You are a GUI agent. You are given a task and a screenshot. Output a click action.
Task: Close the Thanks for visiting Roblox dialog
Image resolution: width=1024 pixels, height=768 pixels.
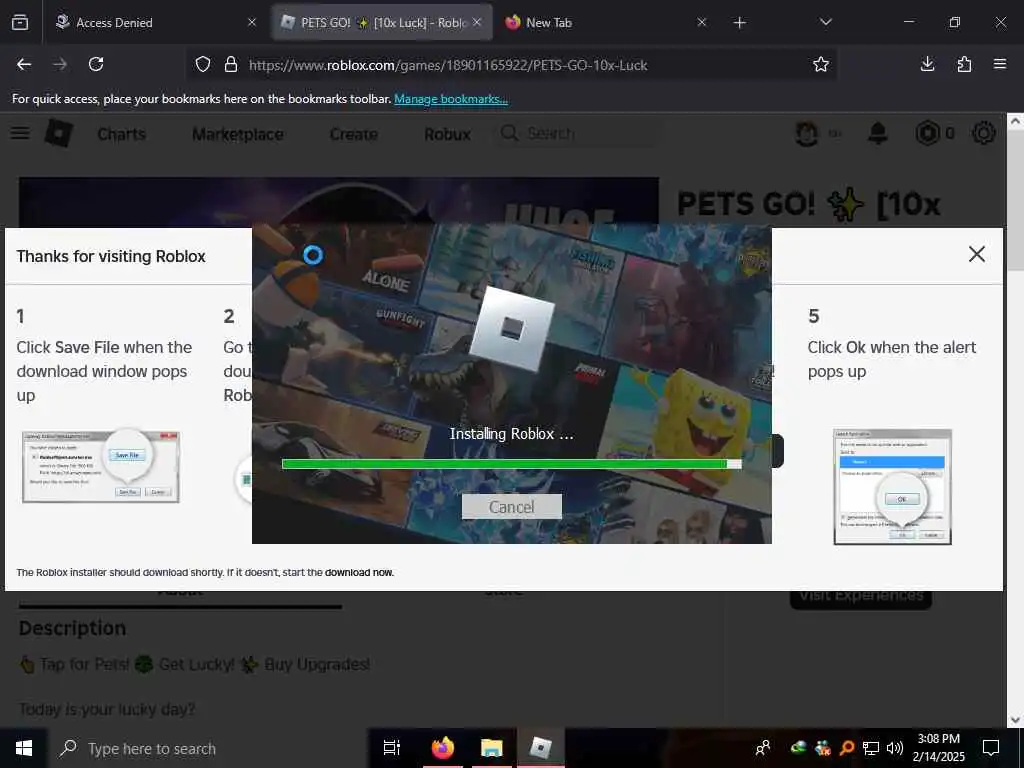(976, 254)
